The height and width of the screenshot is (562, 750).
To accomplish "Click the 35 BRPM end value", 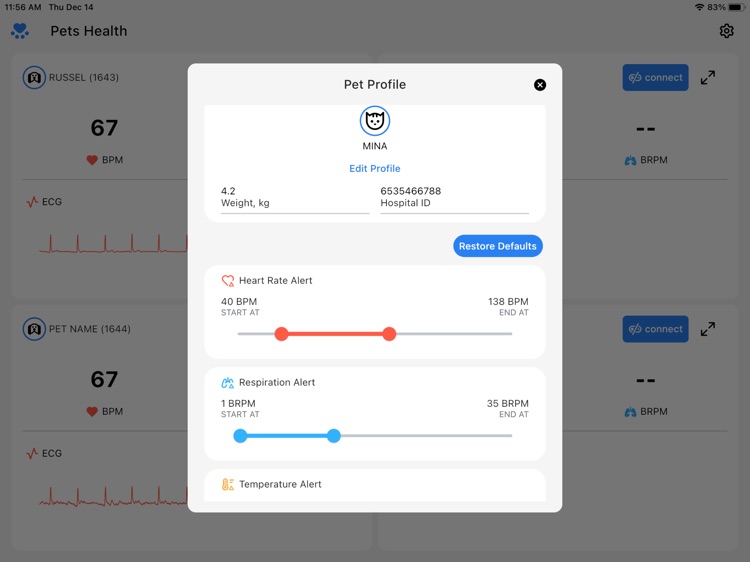I will pyautogui.click(x=507, y=404).
